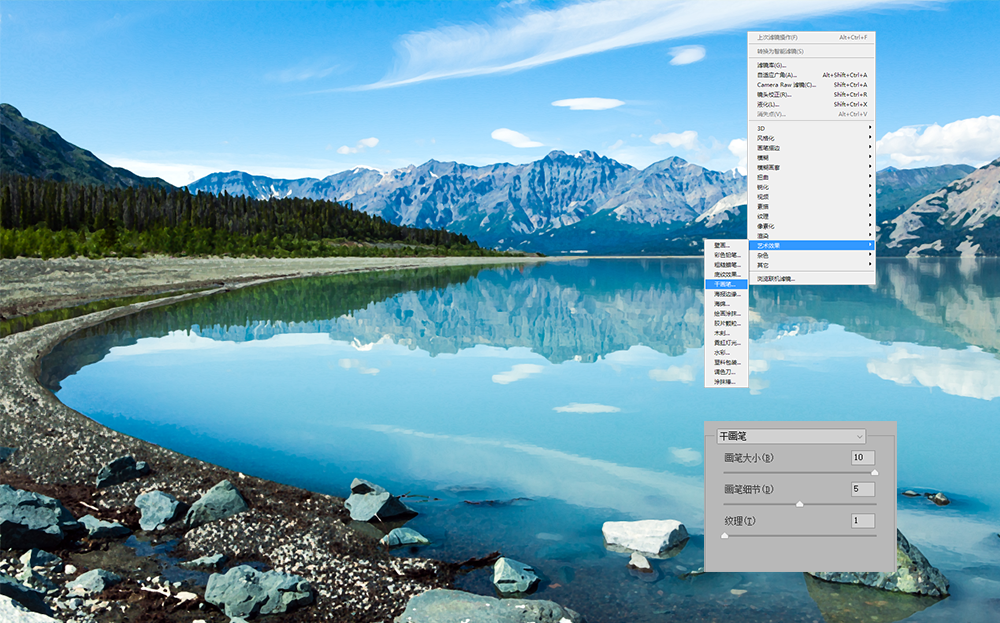Click the 纹理 value field showing 1
Viewport: 1000px width, 623px height.
point(862,521)
